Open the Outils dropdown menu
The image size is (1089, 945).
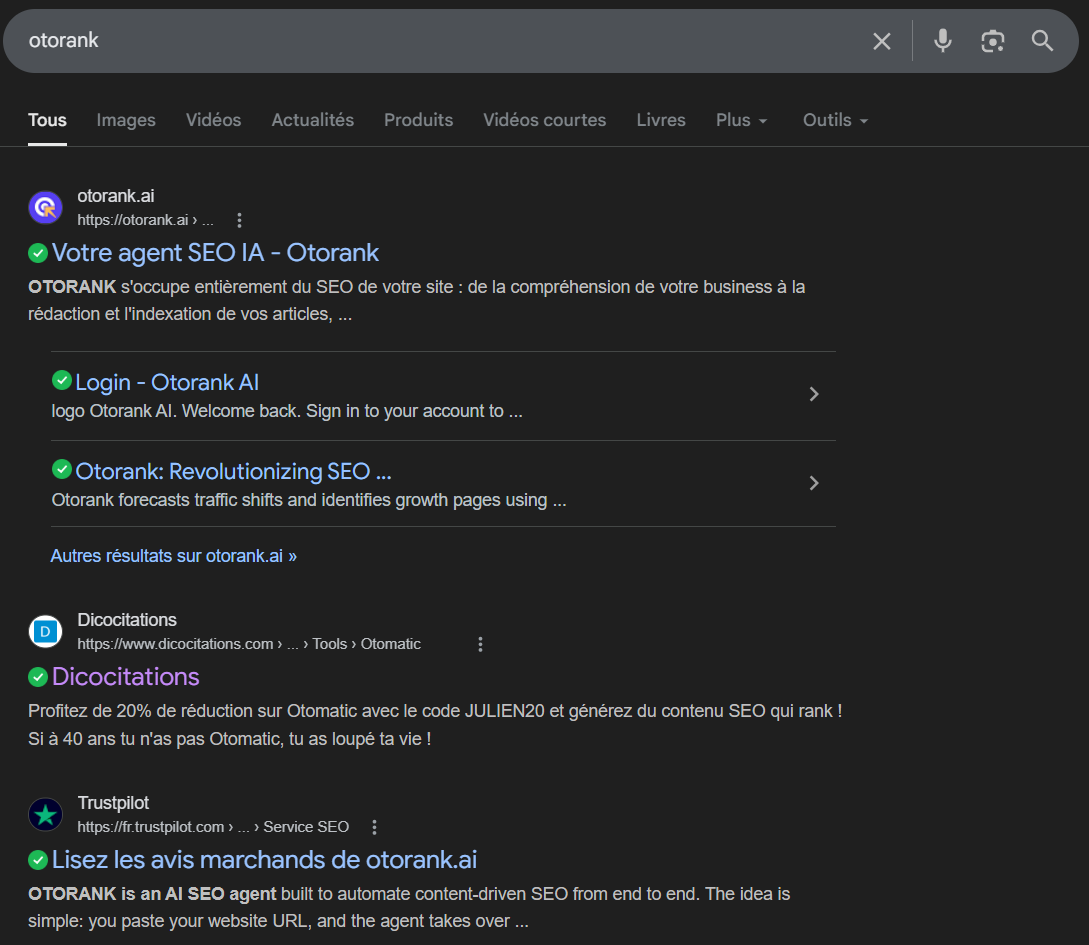tap(836, 120)
